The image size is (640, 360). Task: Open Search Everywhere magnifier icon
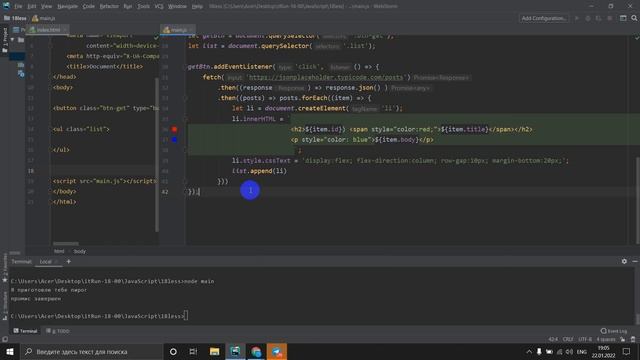tap(634, 18)
